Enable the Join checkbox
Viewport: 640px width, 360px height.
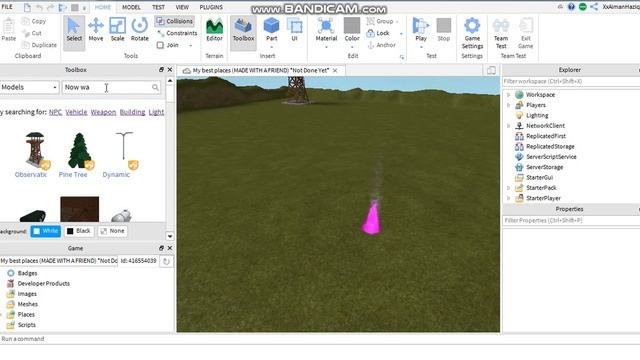click(x=160, y=45)
